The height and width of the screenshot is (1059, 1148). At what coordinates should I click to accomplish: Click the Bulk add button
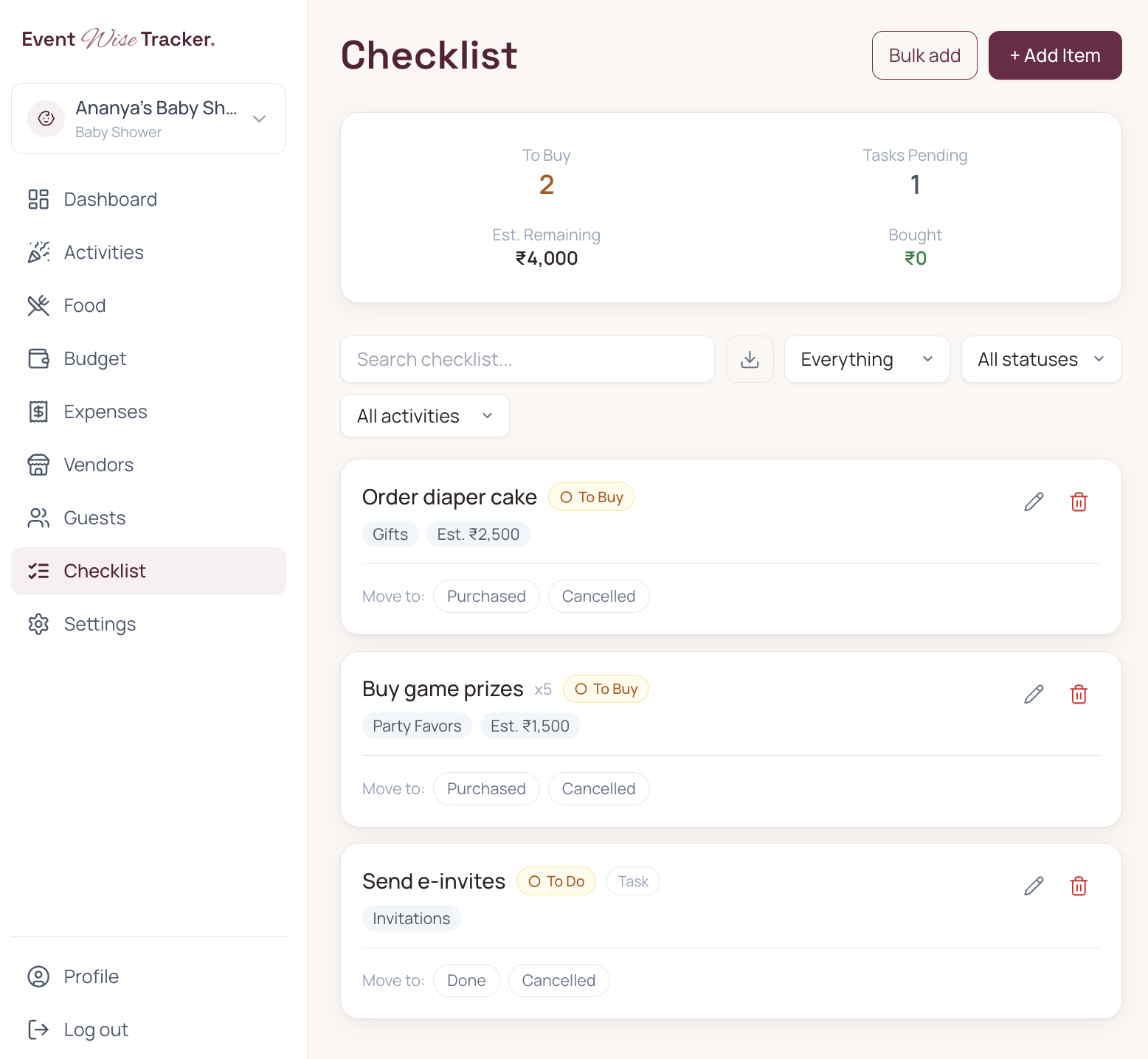[x=924, y=55]
